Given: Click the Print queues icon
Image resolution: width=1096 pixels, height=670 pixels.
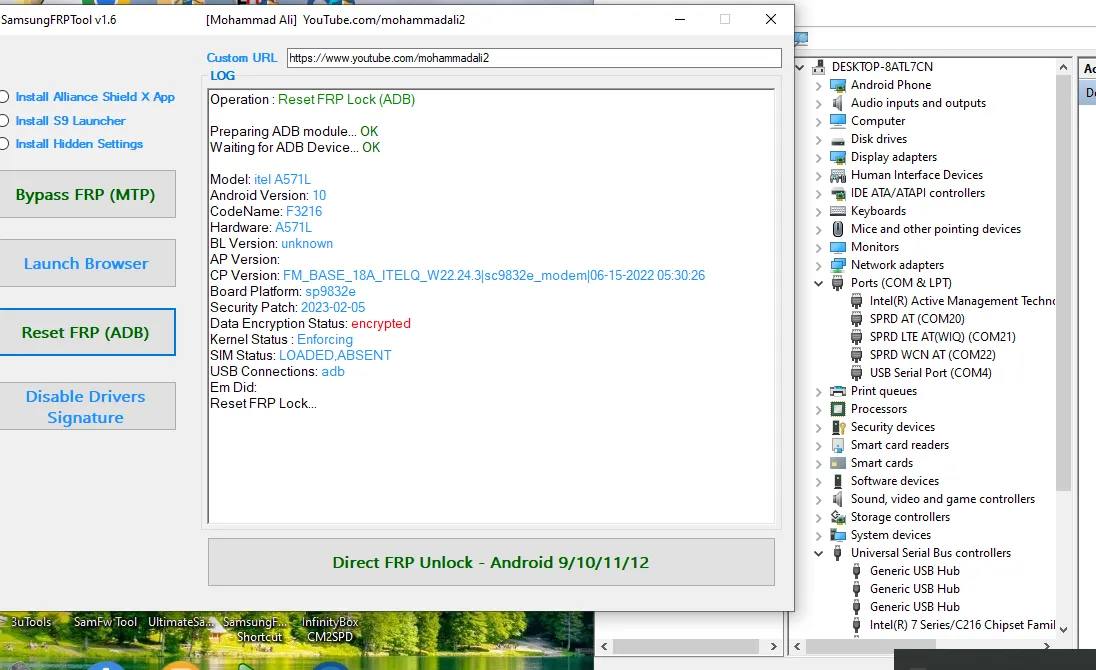Looking at the screenshot, I should point(838,391).
